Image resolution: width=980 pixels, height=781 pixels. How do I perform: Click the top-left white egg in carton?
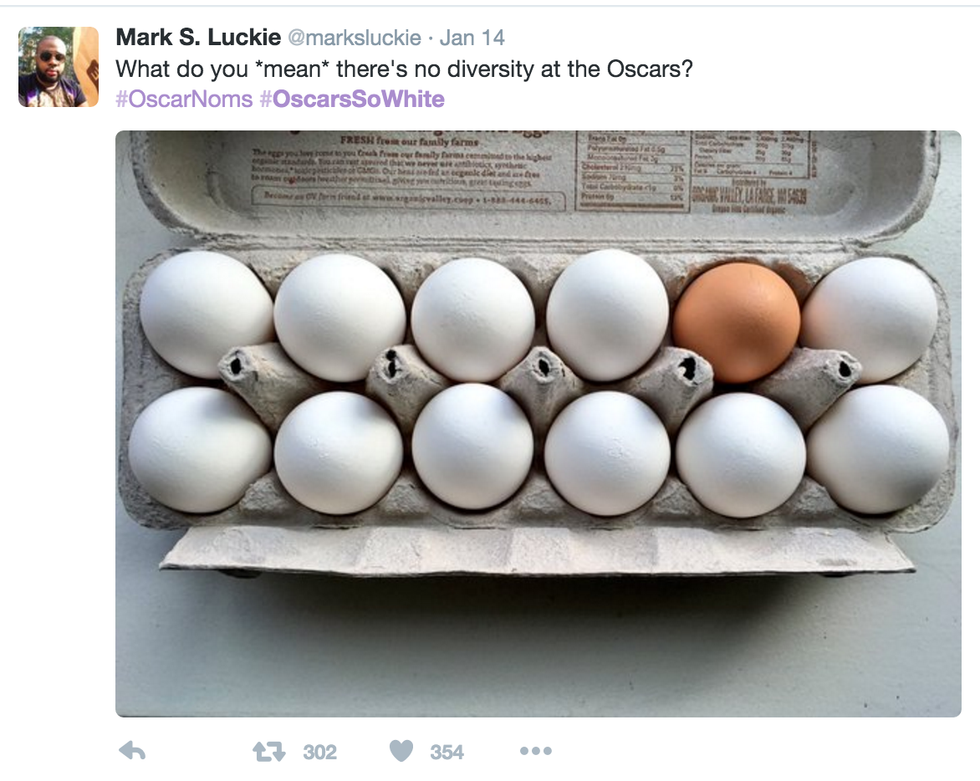(205, 313)
